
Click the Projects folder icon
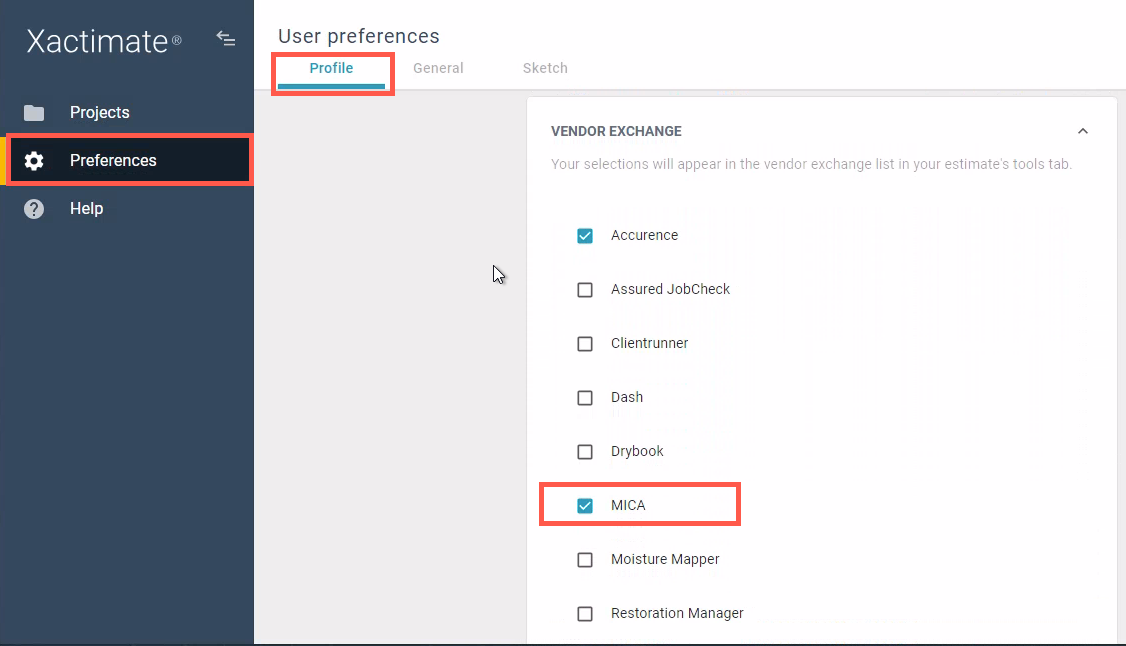click(34, 113)
